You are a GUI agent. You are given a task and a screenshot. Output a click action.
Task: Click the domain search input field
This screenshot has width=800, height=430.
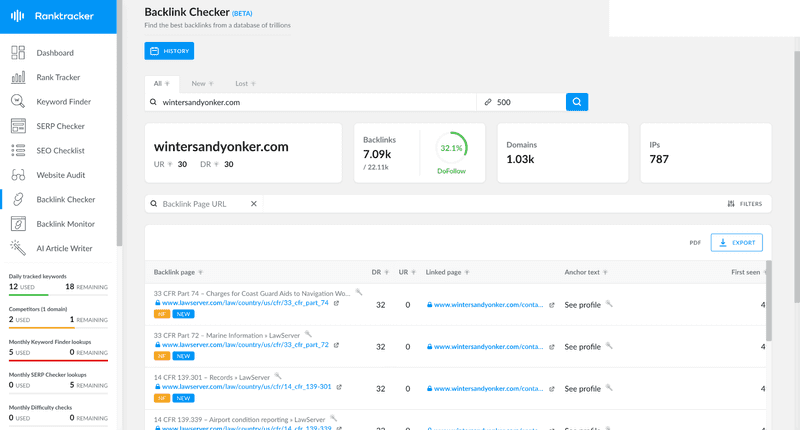311,102
